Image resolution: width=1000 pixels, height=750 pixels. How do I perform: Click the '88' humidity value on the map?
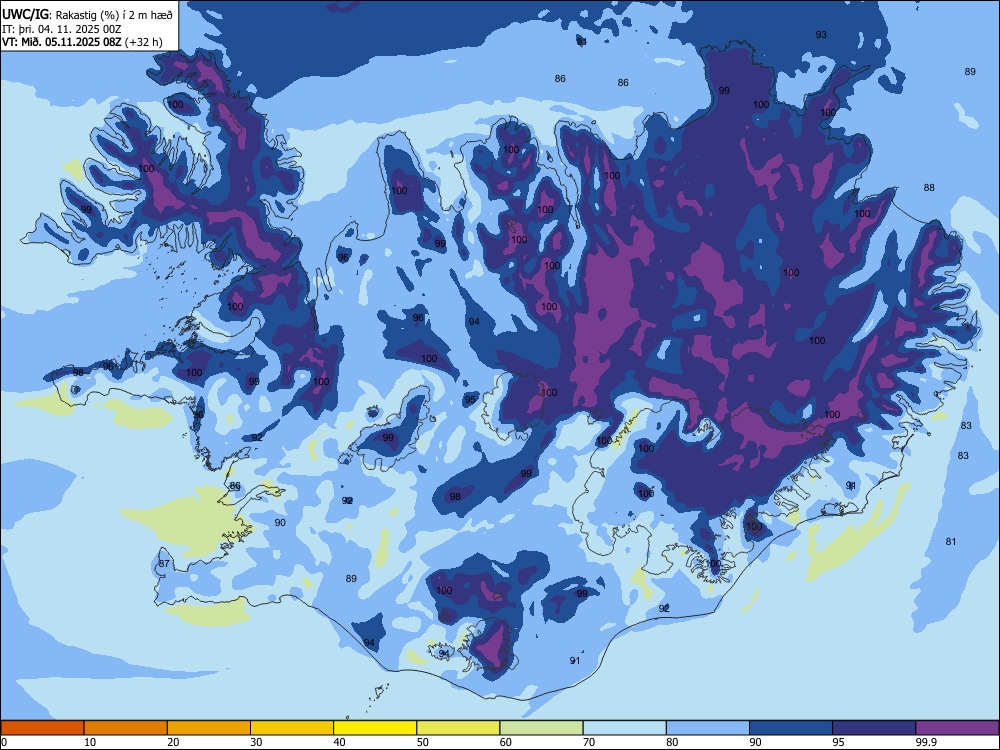929,188
